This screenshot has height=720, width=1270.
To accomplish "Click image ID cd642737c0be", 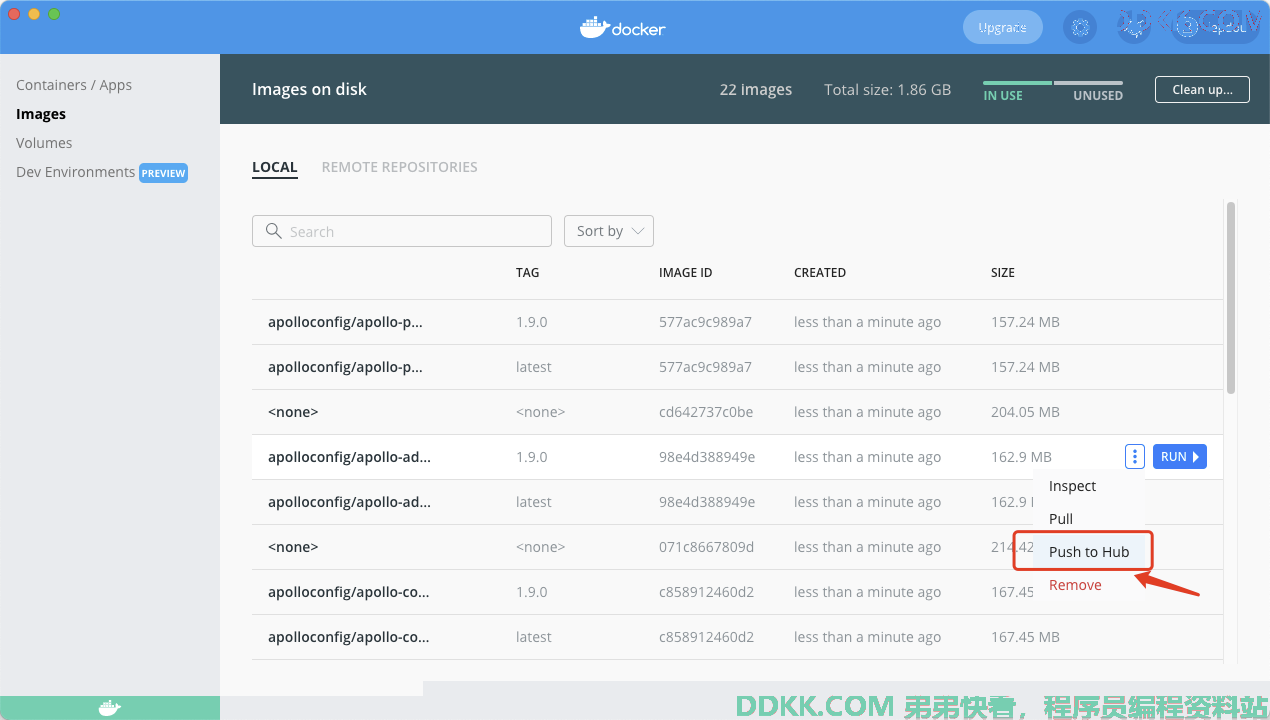I will [706, 412].
